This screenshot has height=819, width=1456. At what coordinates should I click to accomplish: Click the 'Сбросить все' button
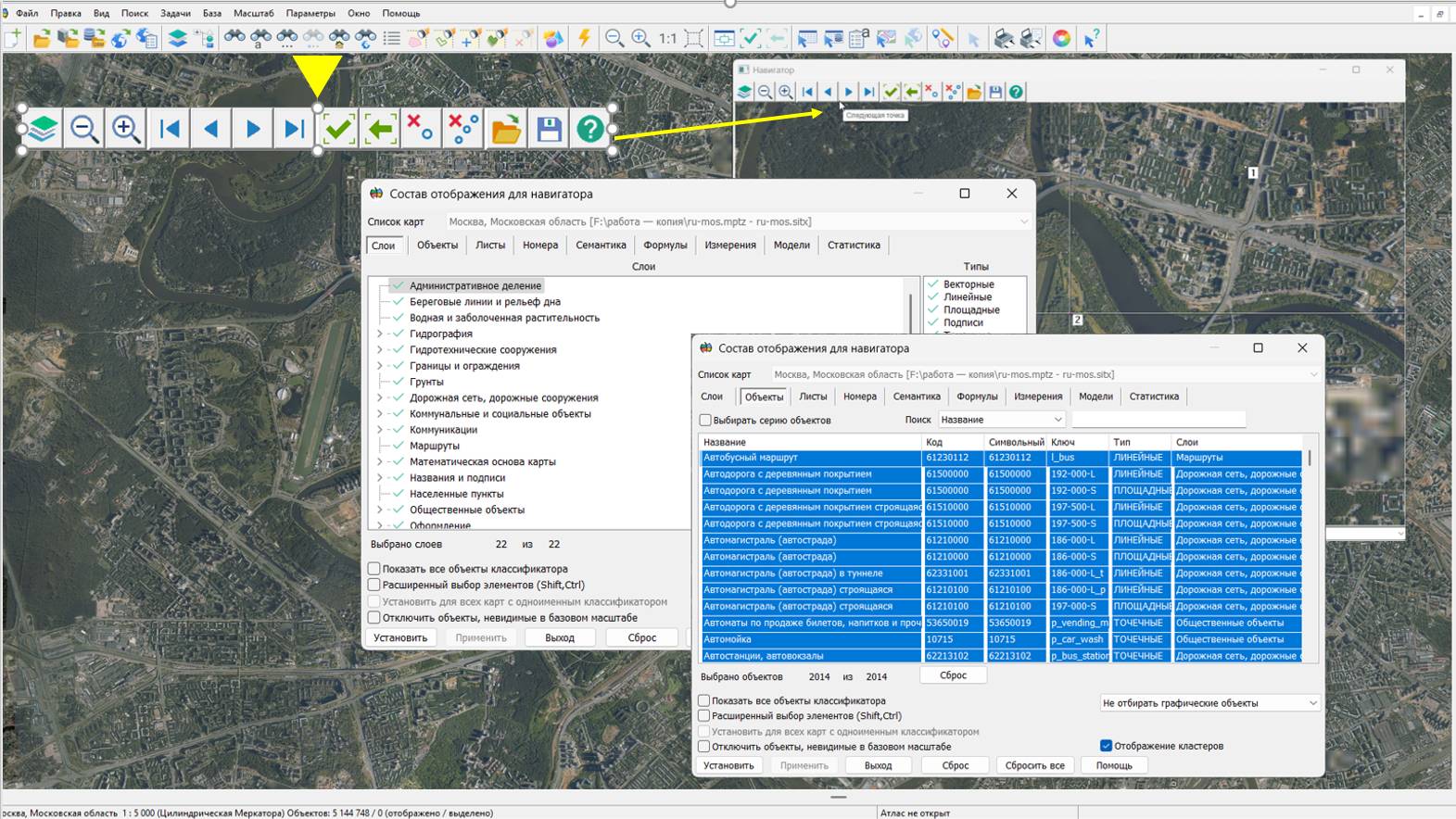pos(1034,765)
